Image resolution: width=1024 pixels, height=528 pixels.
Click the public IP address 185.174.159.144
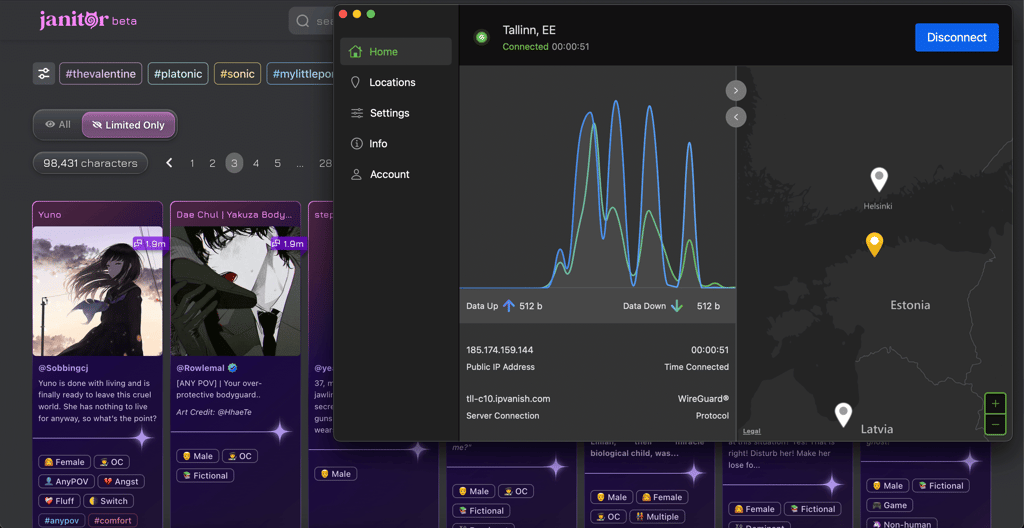[500, 350]
